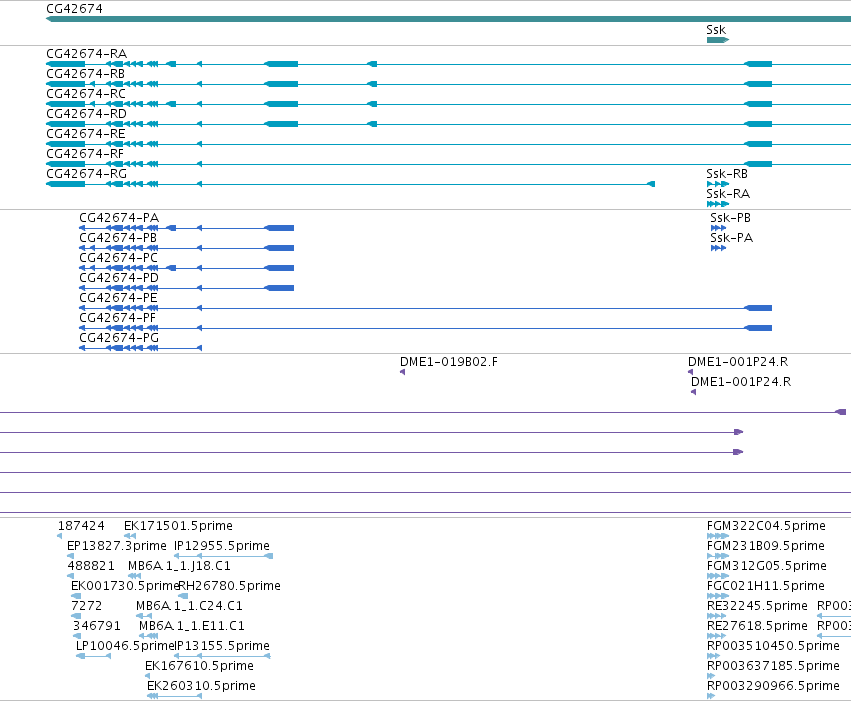851x701 pixels.
Task: Click the Ssk-RA transcript arrow glyph
Action: [x=717, y=204]
